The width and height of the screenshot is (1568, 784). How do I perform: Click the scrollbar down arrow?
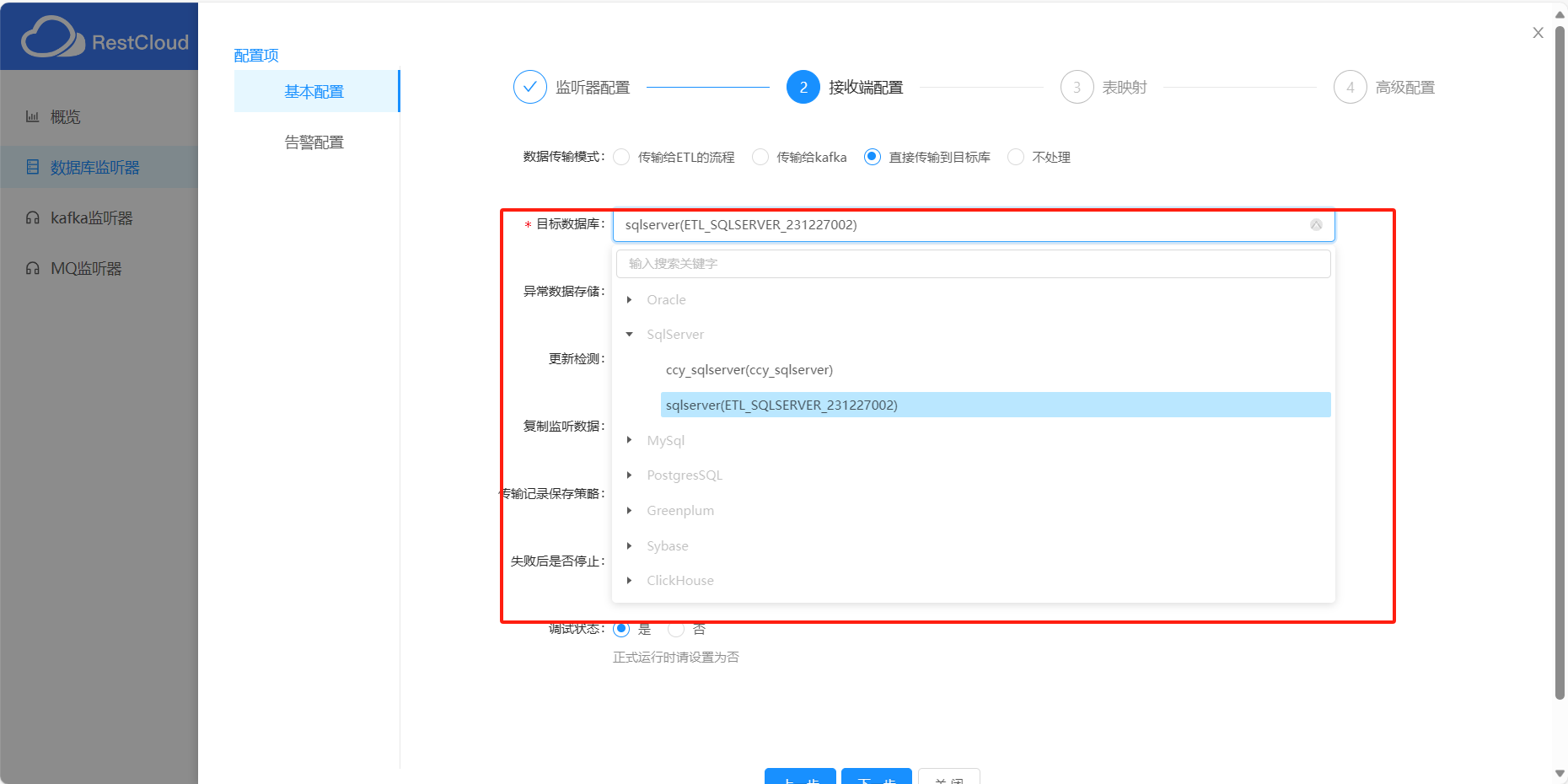tap(1560, 773)
